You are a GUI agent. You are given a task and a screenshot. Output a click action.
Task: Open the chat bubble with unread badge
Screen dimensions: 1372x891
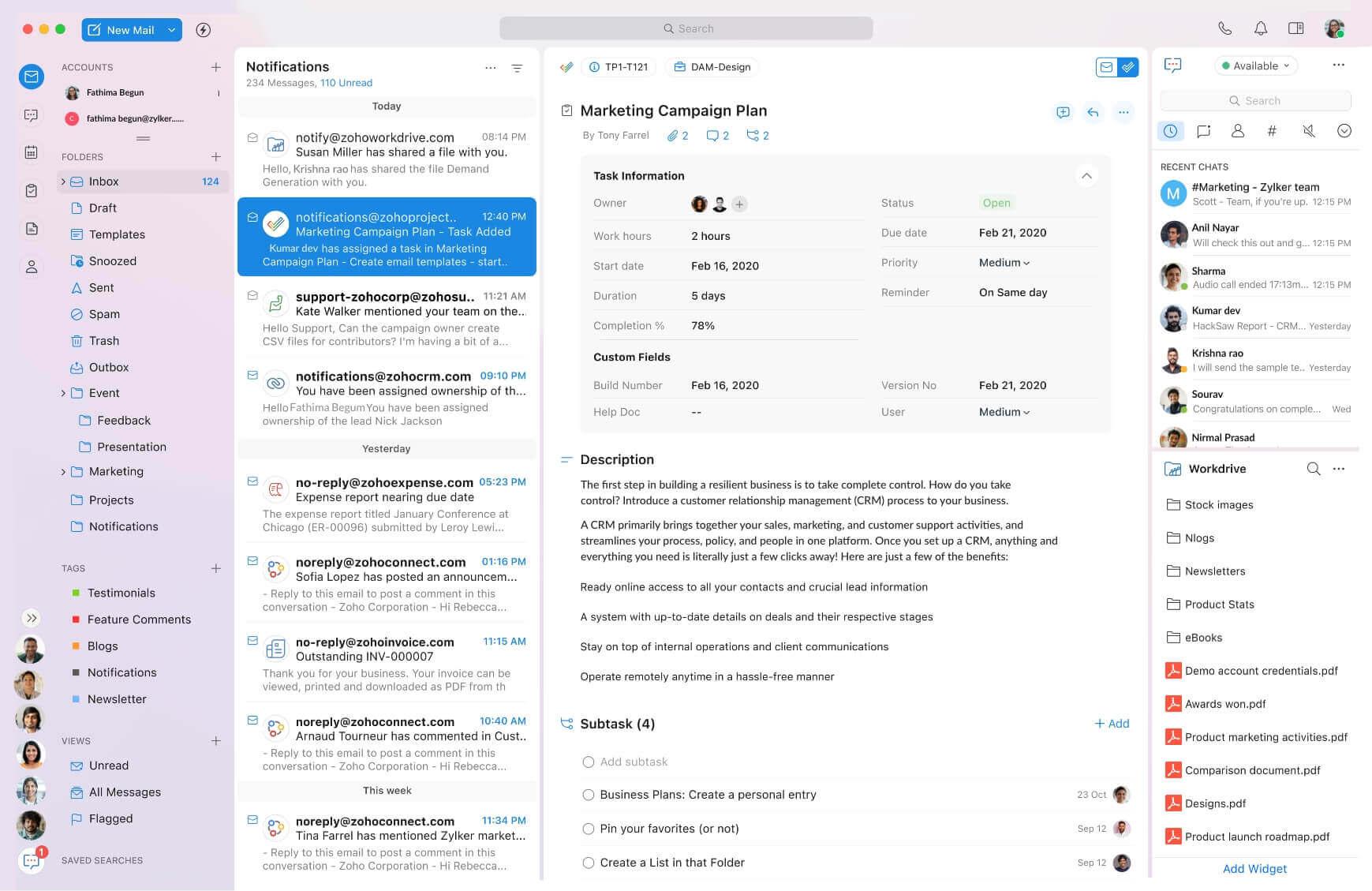pyautogui.click(x=32, y=860)
